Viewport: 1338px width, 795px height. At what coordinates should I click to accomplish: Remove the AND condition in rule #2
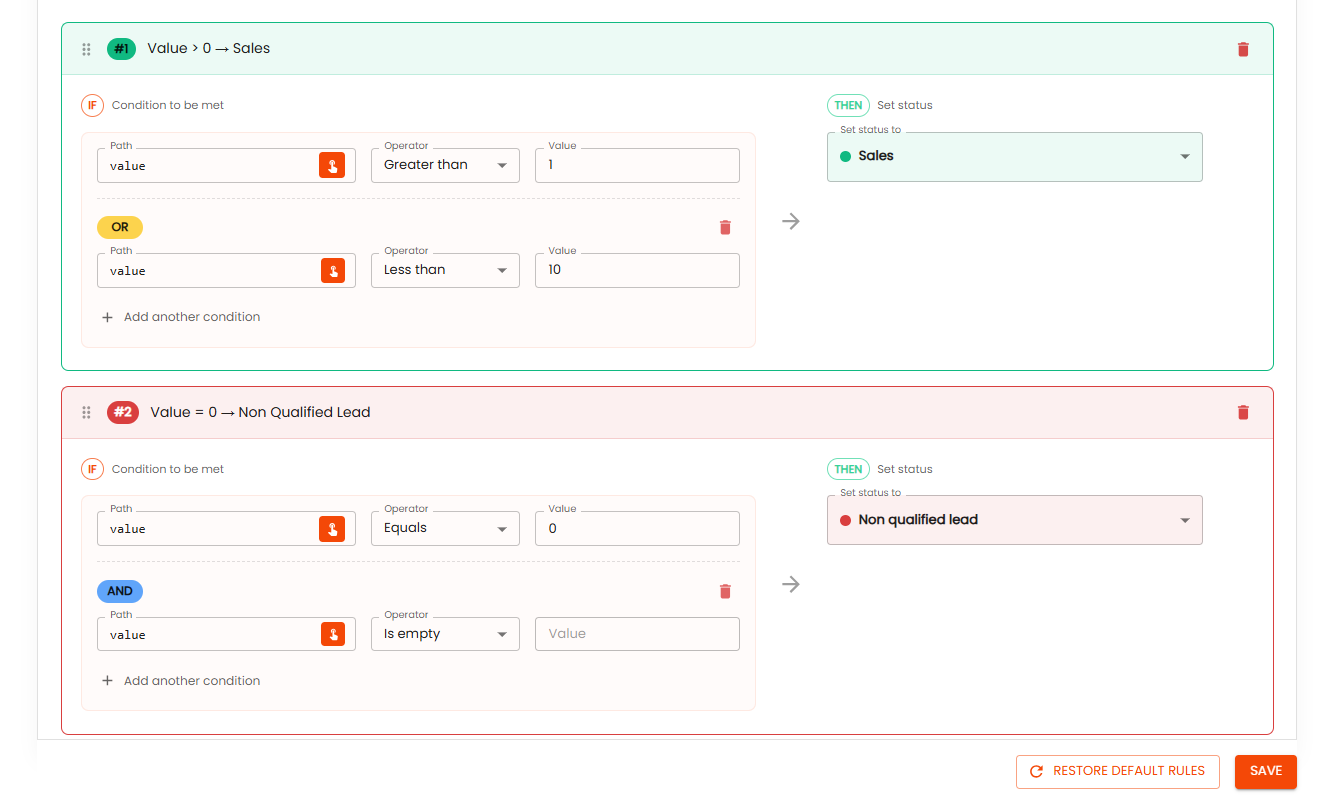[x=725, y=592]
